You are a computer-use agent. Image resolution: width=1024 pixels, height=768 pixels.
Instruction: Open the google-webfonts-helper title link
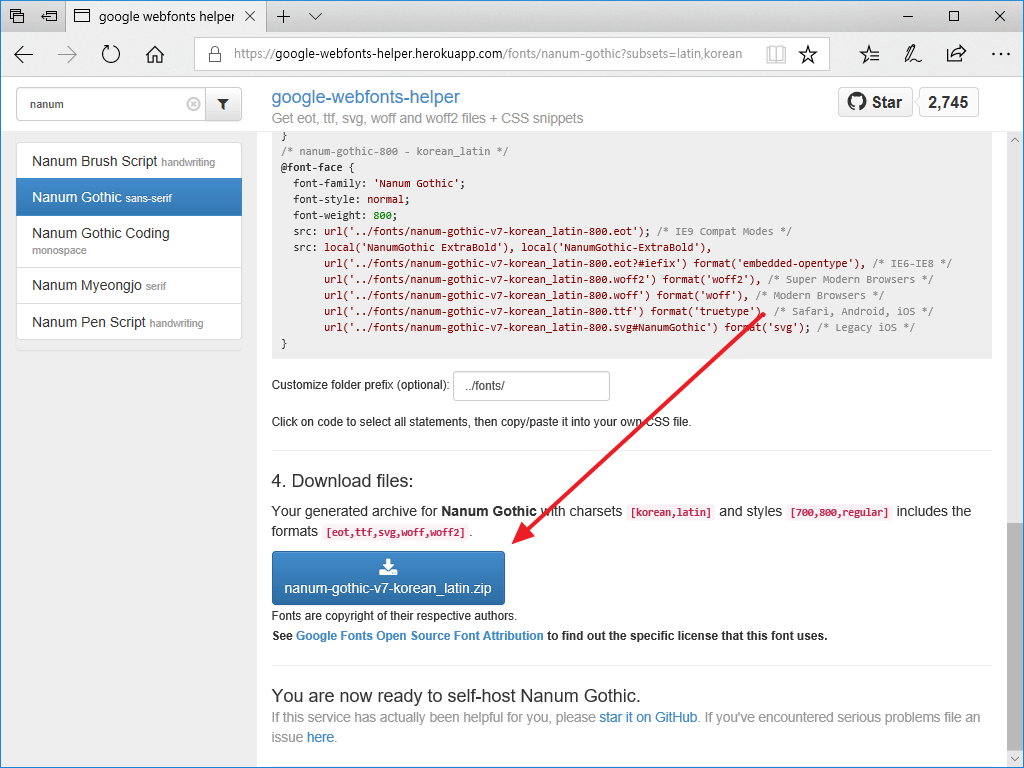click(365, 97)
